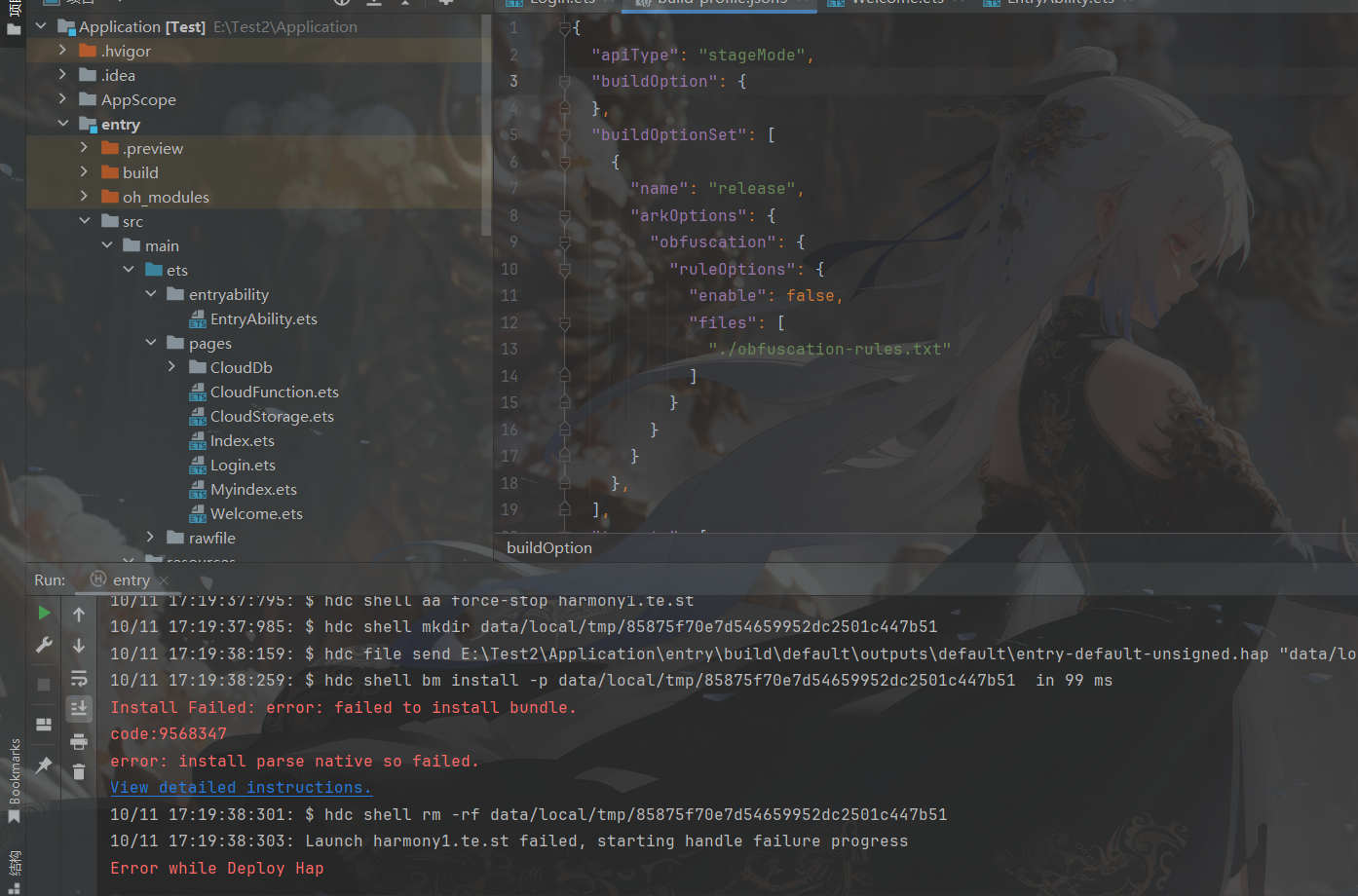Expand the CloudDb folder
The width and height of the screenshot is (1358, 896).
172,367
